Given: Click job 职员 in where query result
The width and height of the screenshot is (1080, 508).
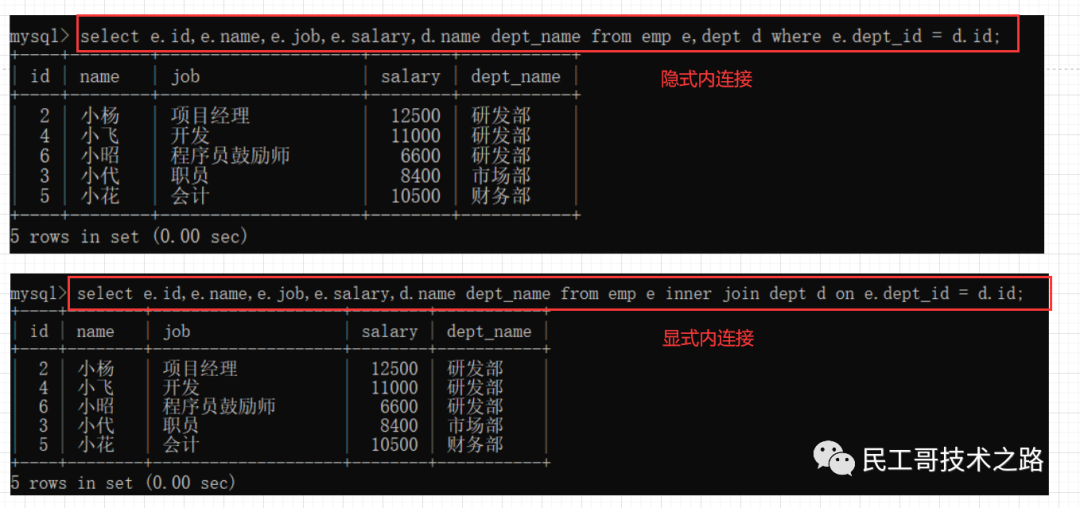Looking at the screenshot, I should tap(191, 176).
